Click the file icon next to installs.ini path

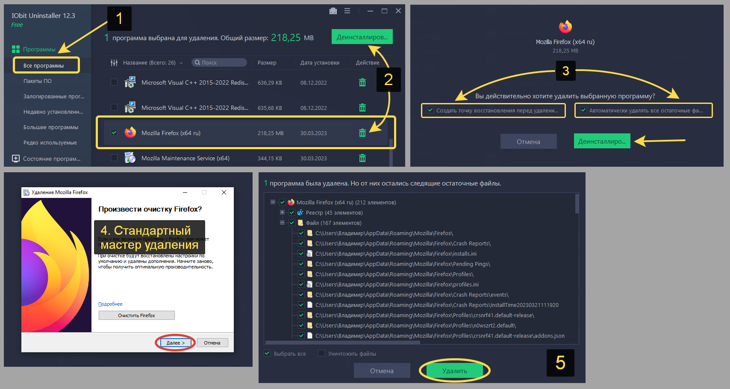[310, 254]
